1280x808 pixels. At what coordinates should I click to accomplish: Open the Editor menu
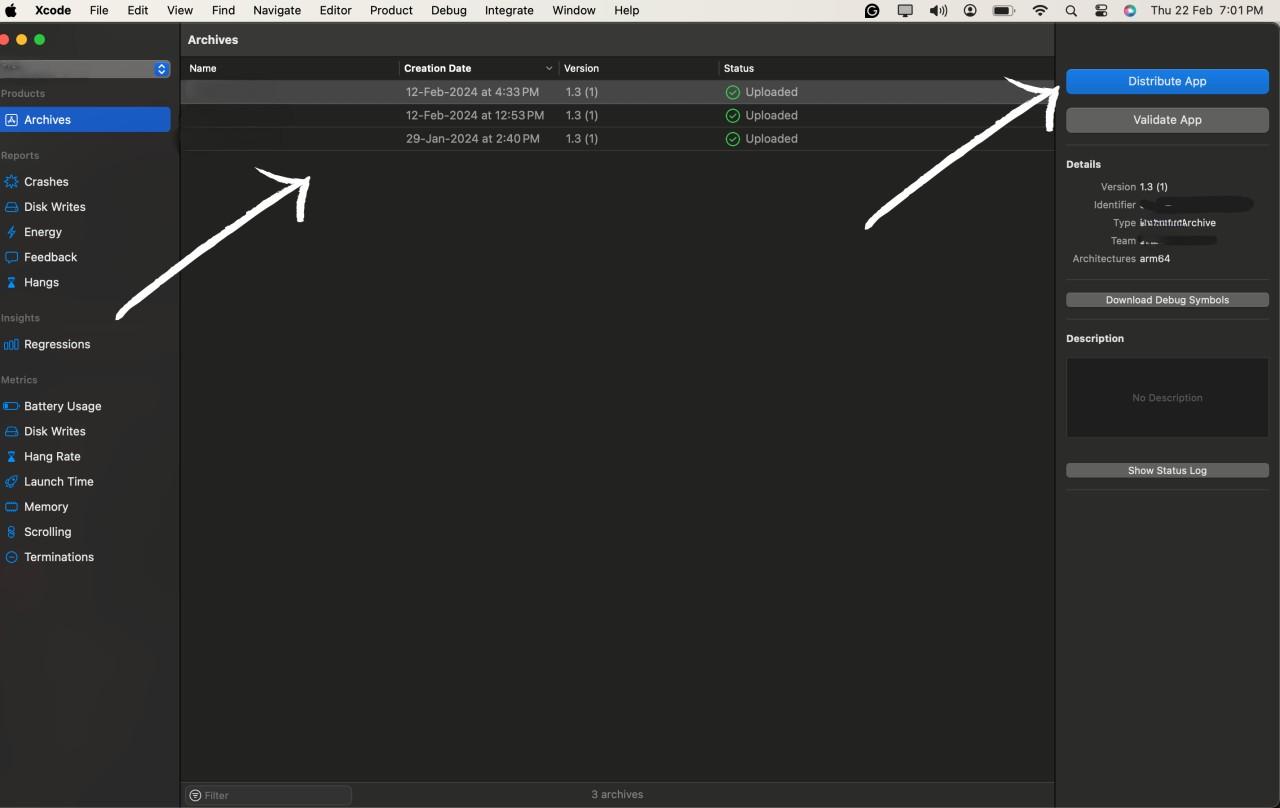click(335, 10)
